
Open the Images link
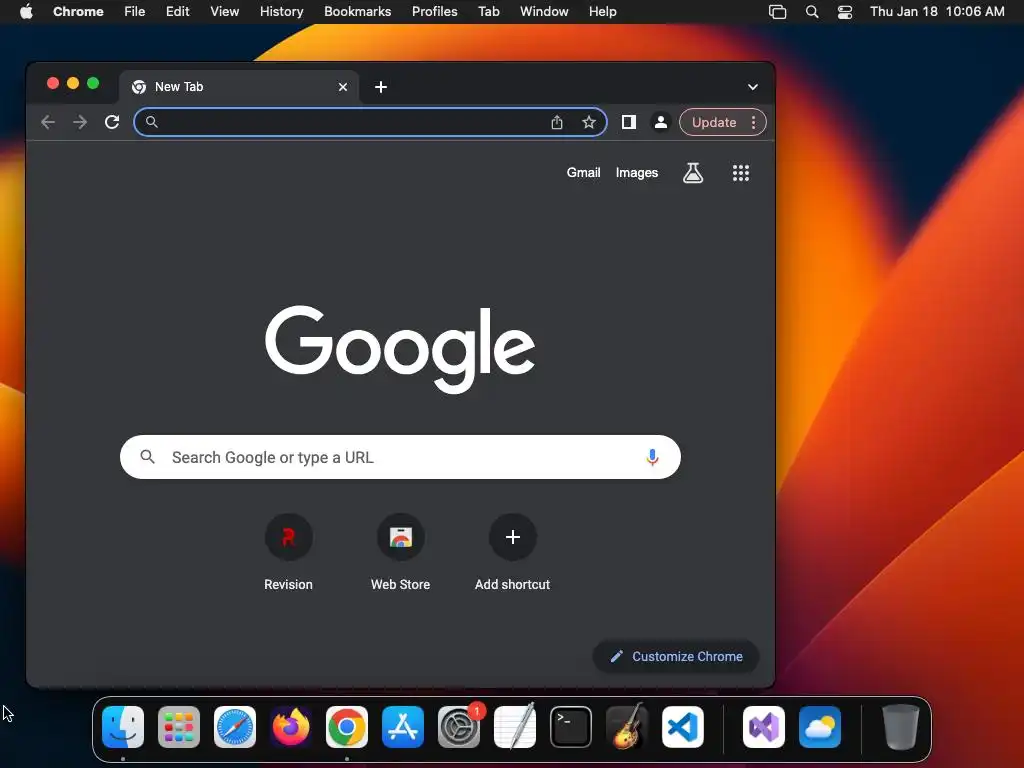point(637,172)
